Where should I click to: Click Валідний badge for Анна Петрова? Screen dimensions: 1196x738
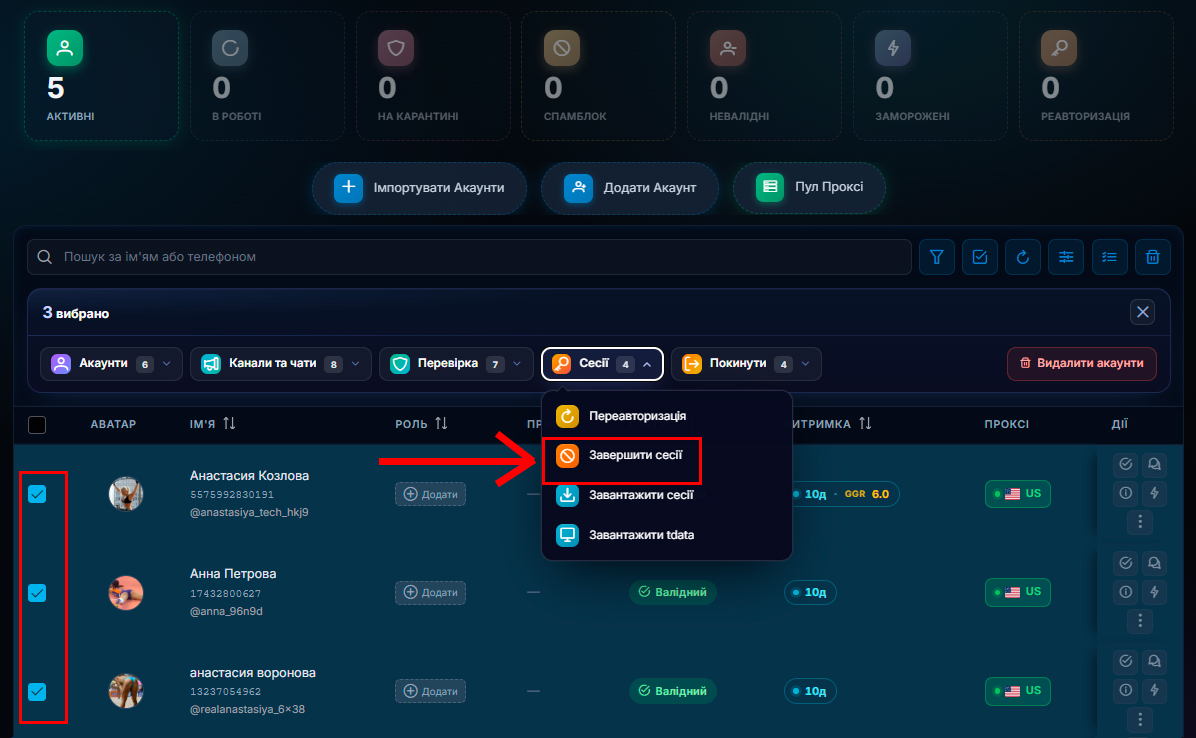click(673, 592)
